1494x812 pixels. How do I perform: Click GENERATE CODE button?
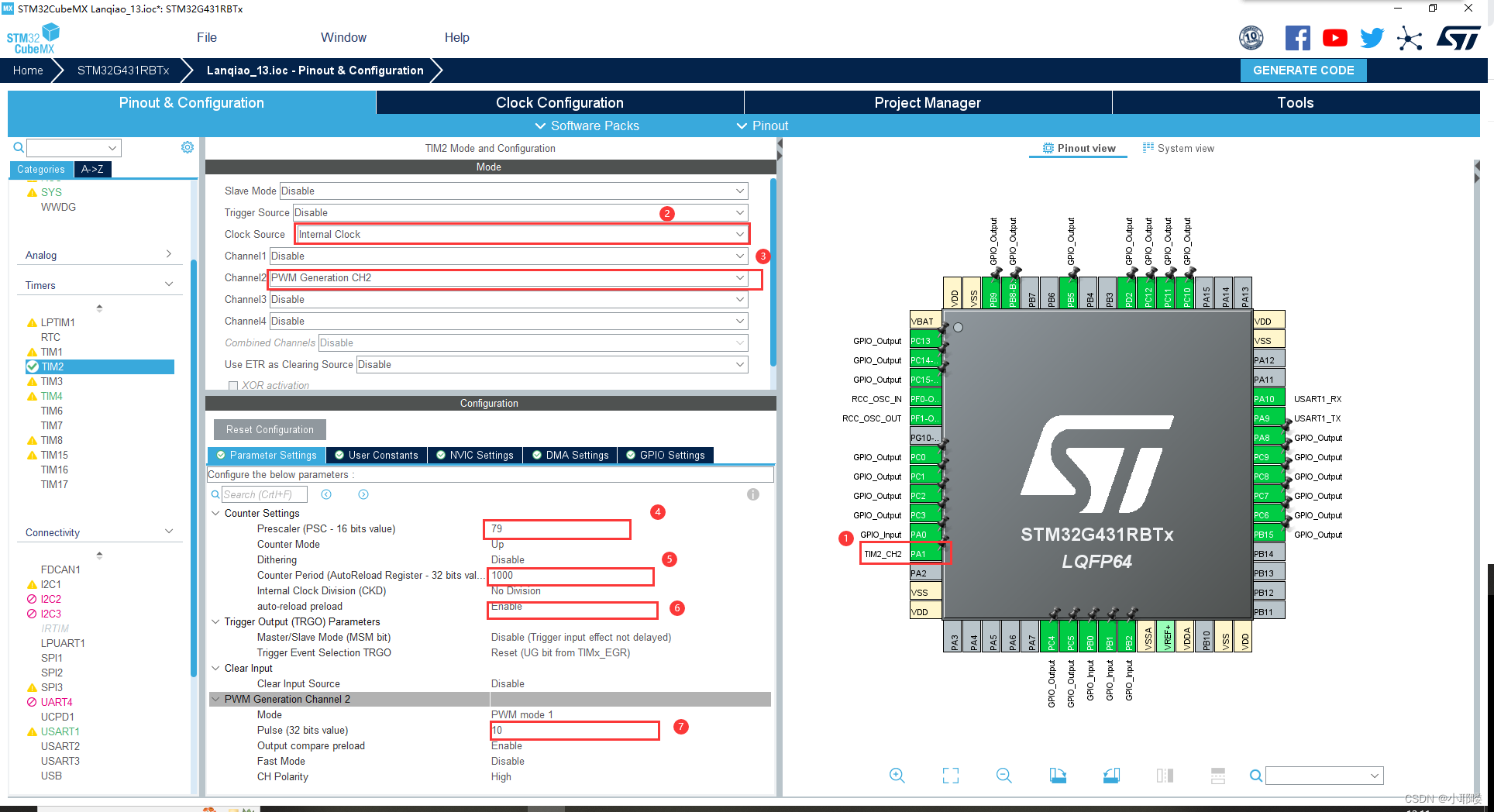point(1303,70)
